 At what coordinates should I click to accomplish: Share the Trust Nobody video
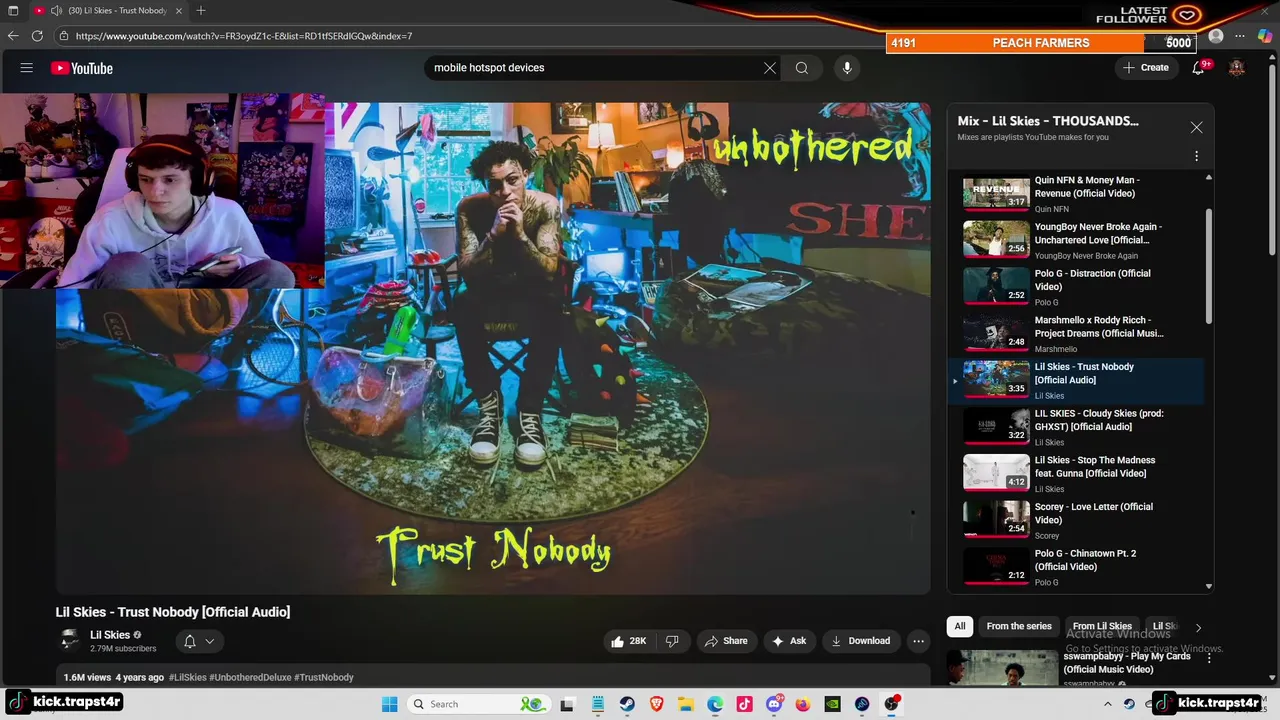click(x=727, y=641)
